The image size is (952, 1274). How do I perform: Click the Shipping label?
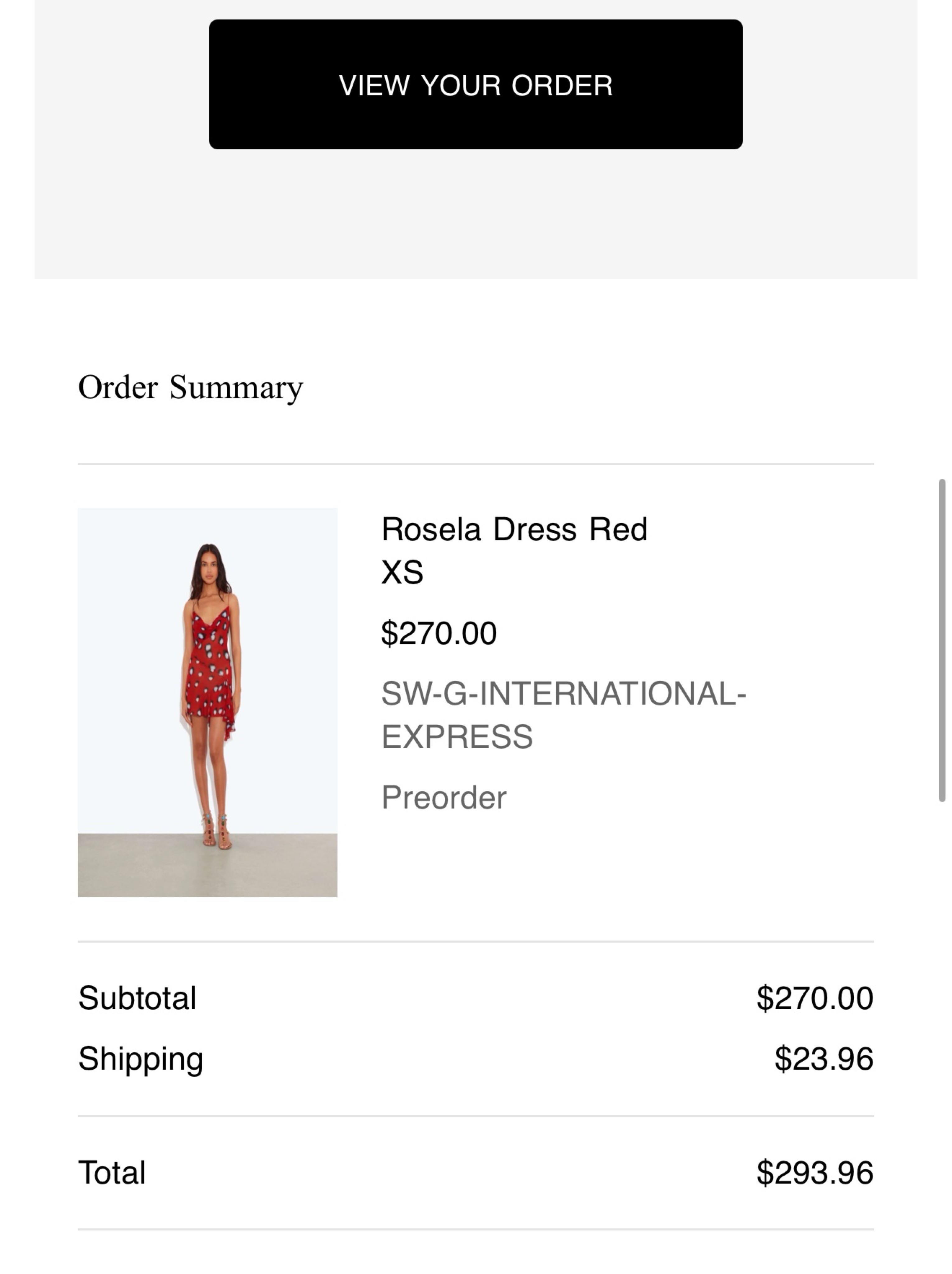pyautogui.click(x=141, y=1059)
